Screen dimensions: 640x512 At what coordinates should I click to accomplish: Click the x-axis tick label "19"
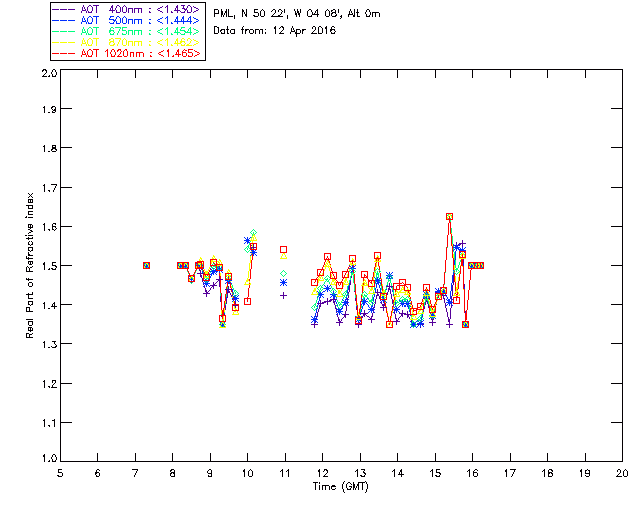[585, 473]
